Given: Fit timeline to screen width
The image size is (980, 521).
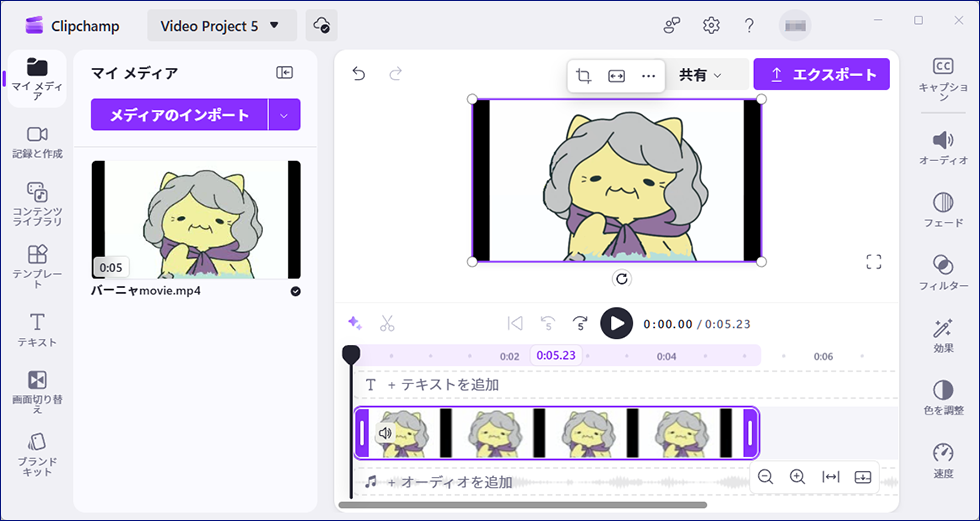Looking at the screenshot, I should coord(830,477).
